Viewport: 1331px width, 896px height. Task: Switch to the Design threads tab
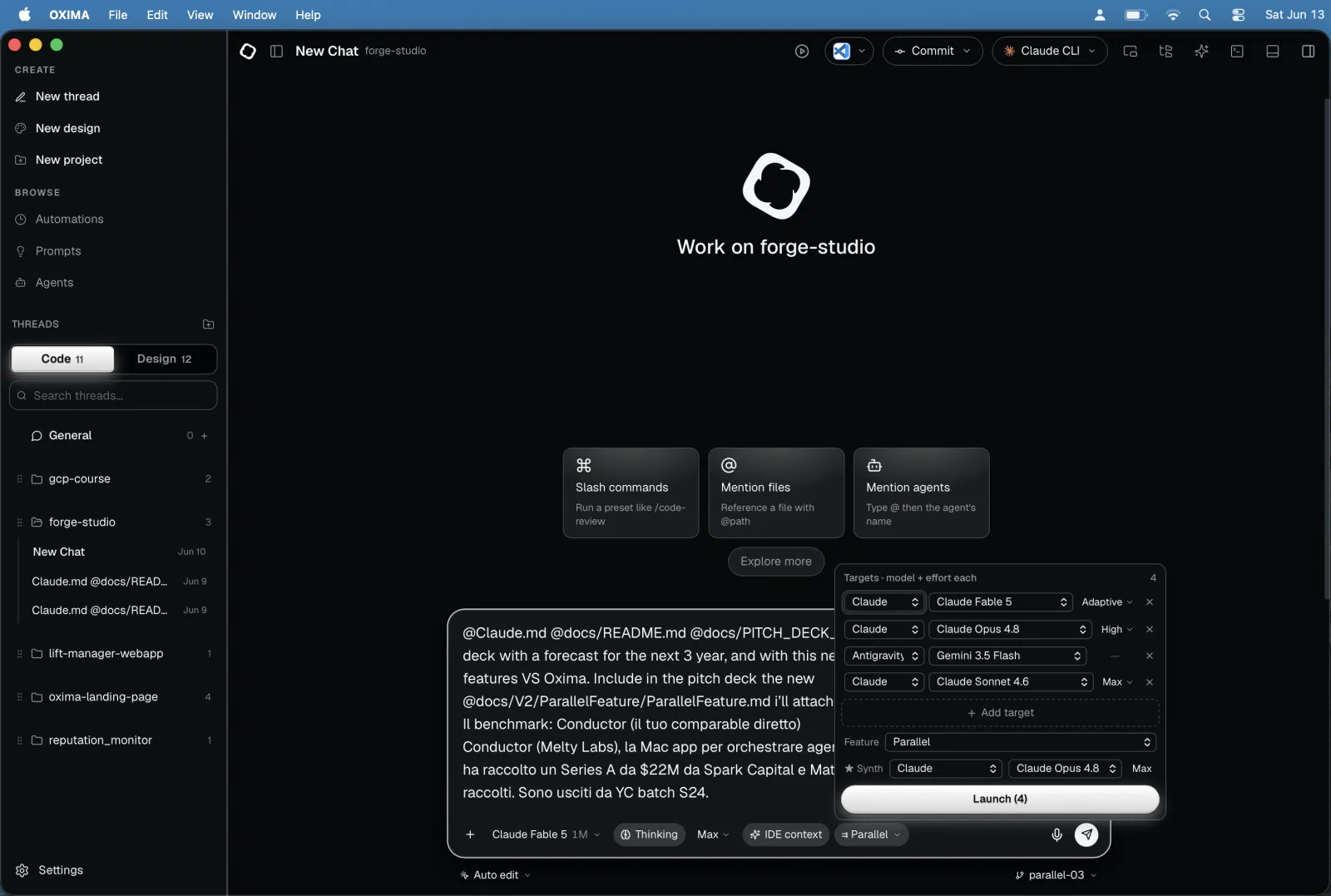(x=165, y=359)
